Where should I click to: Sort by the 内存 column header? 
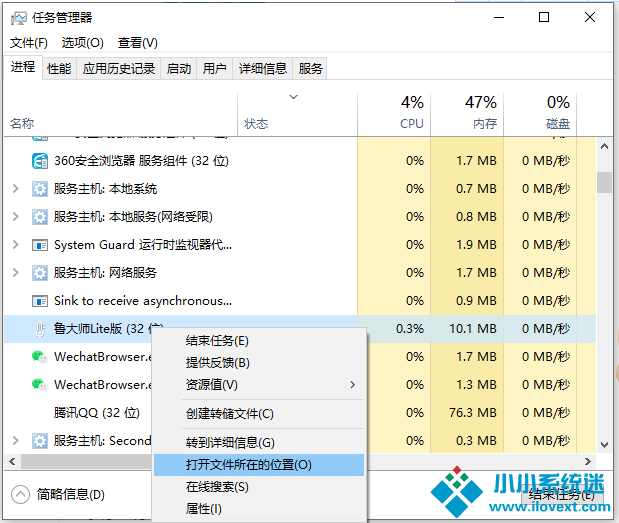[467, 115]
